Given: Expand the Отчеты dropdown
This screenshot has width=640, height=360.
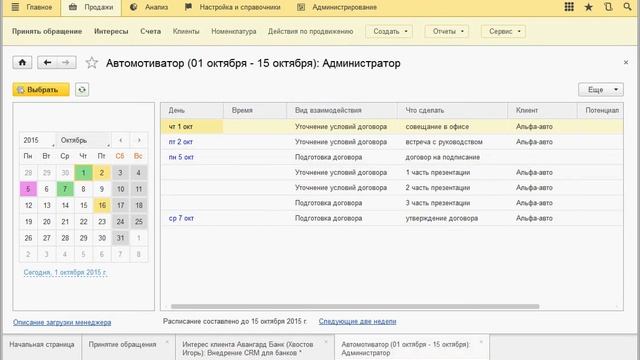Looking at the screenshot, I should 447,31.
